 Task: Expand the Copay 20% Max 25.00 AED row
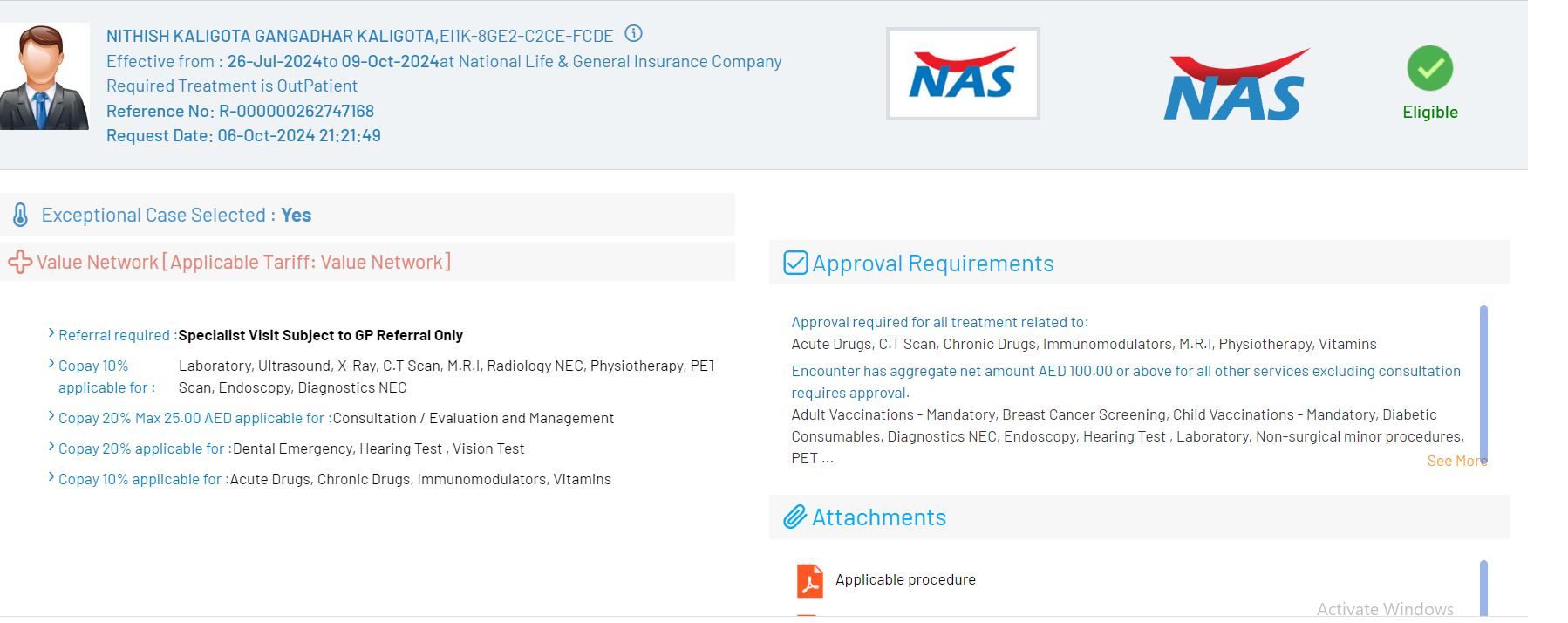51,417
